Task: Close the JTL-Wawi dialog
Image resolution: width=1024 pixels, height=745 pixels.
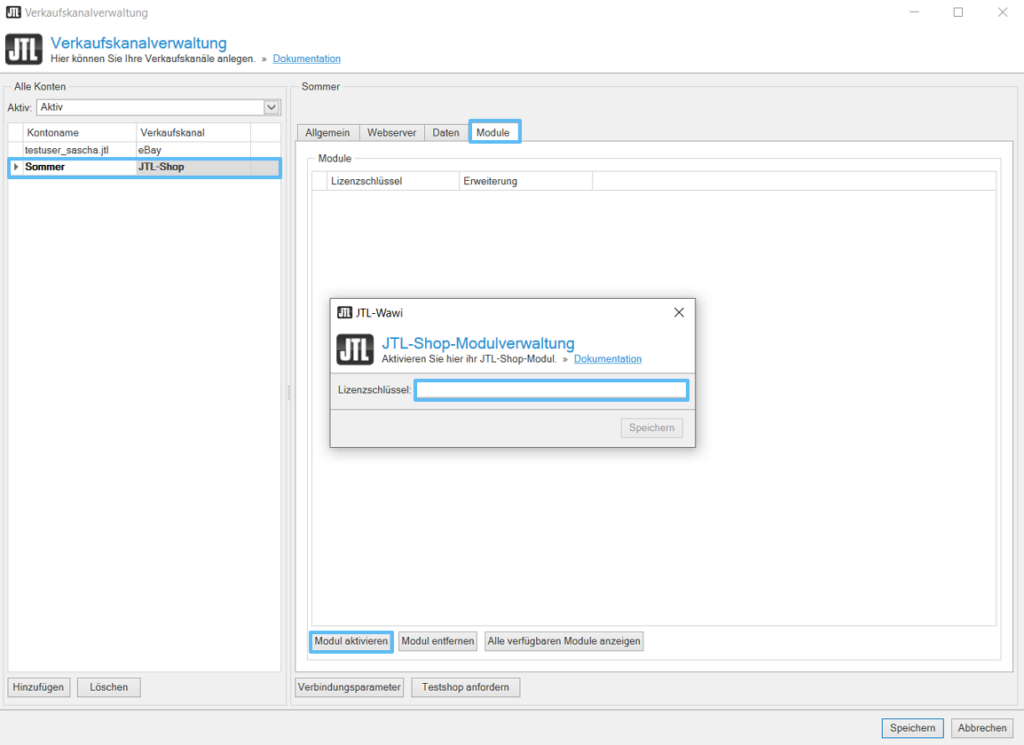Action: click(679, 312)
